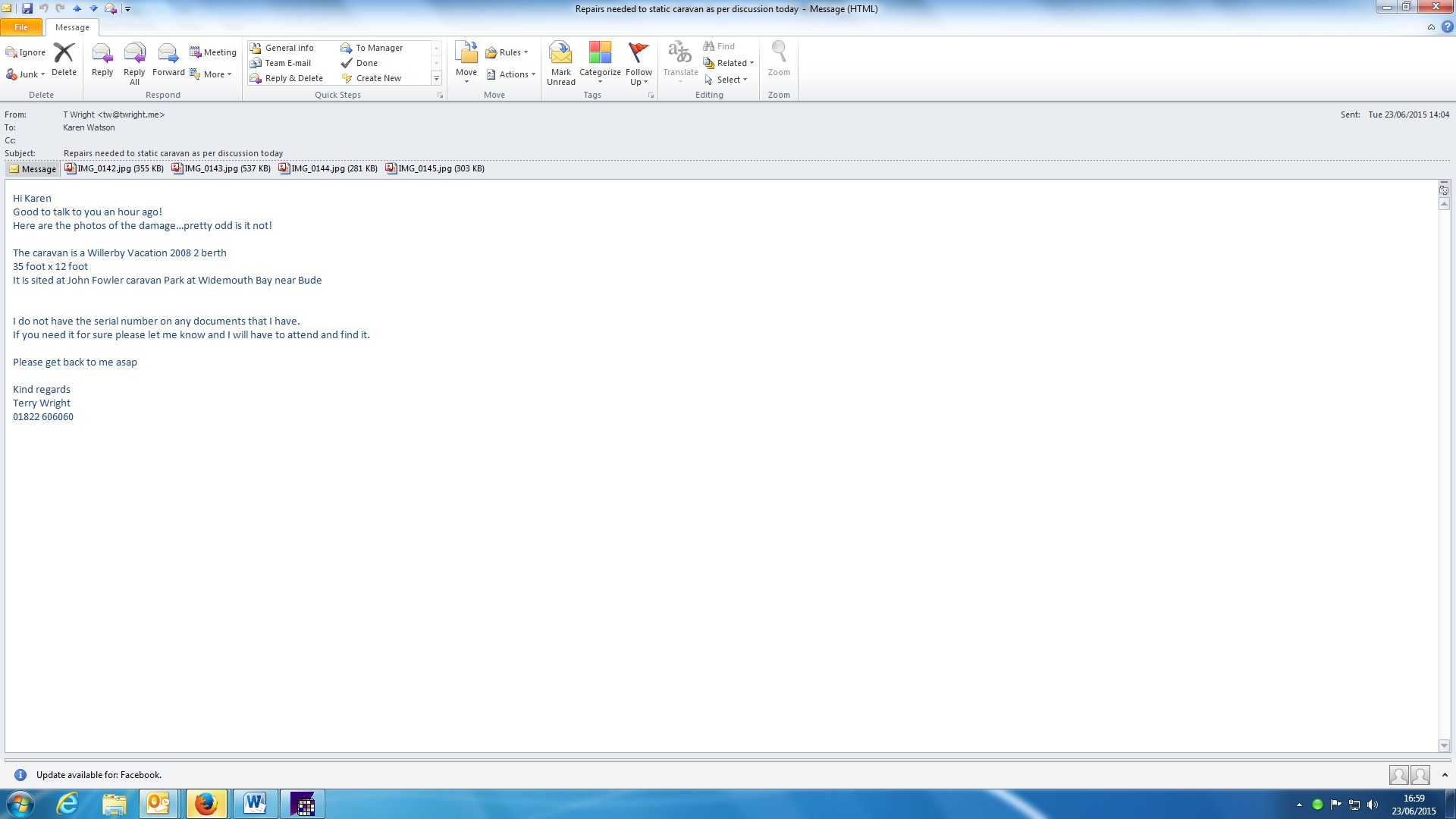This screenshot has height=819, width=1456.
Task: Expand the Rules dropdown menu
Action: coord(510,52)
